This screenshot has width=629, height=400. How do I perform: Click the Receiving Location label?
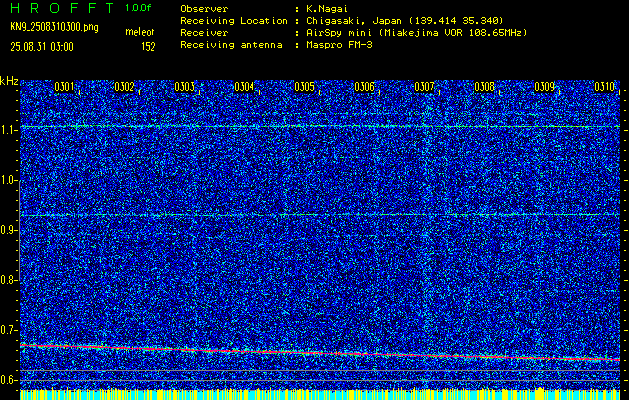pos(234,21)
